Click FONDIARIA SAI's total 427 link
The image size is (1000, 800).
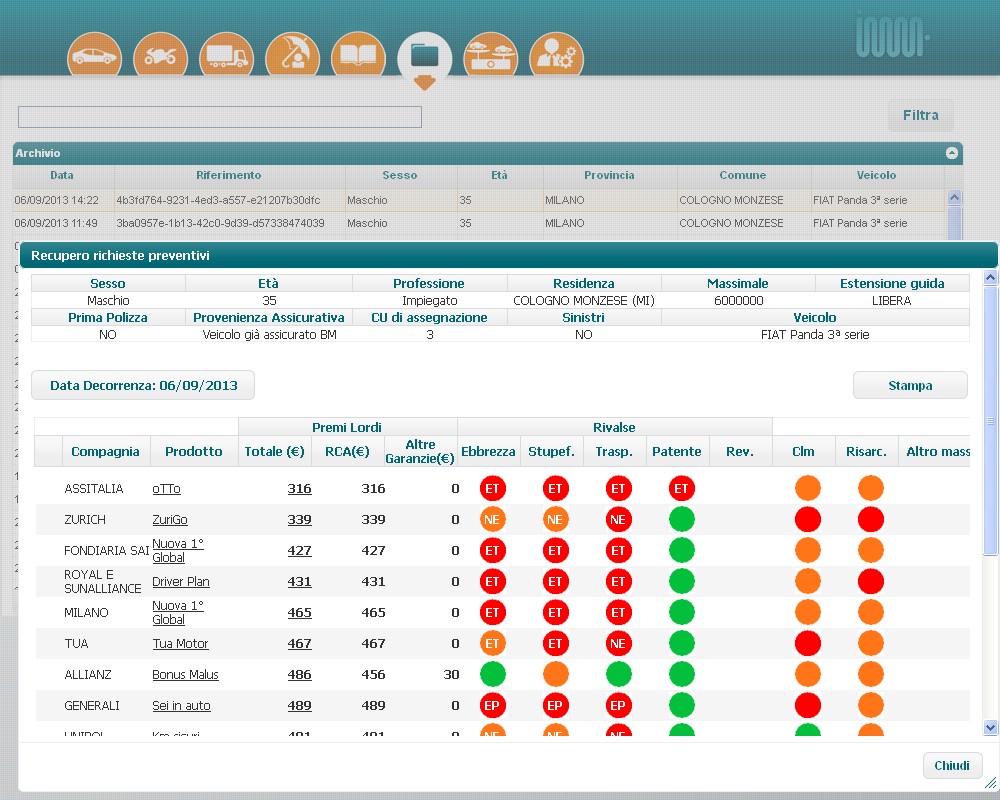click(x=299, y=551)
